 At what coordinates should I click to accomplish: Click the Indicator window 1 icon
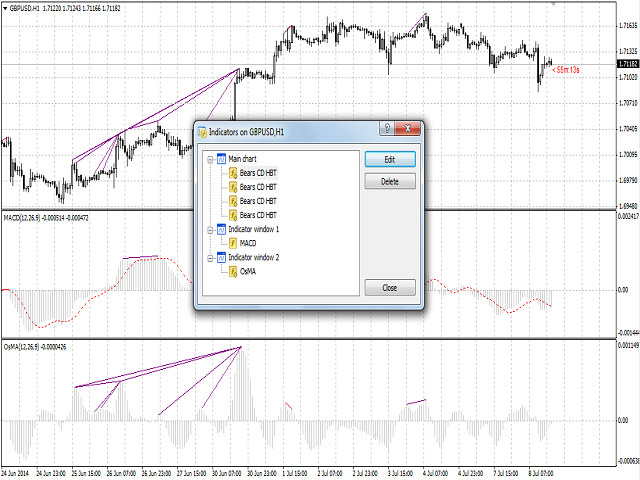click(x=221, y=229)
